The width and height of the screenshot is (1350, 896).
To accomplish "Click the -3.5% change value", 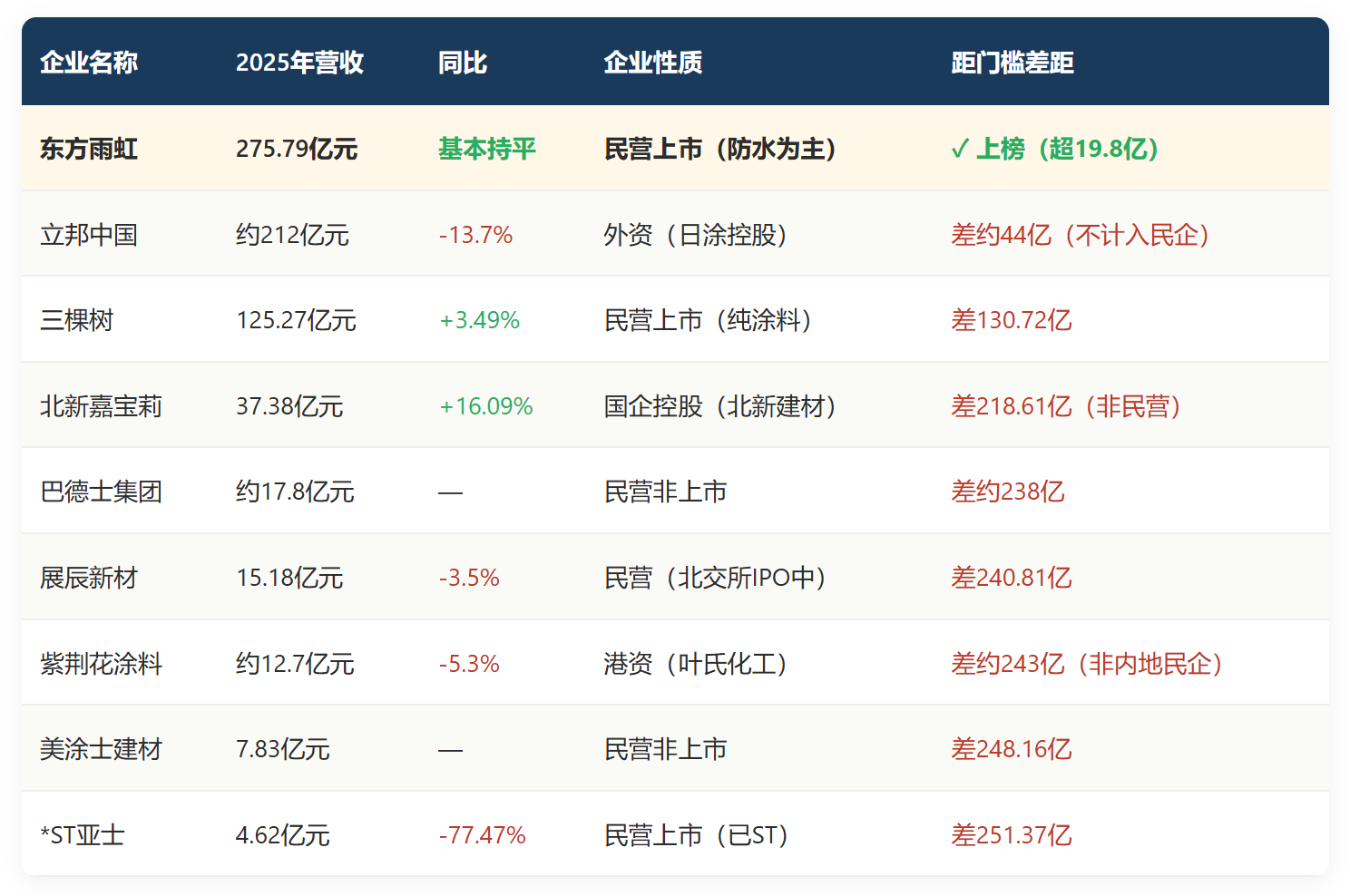I will pos(469,578).
